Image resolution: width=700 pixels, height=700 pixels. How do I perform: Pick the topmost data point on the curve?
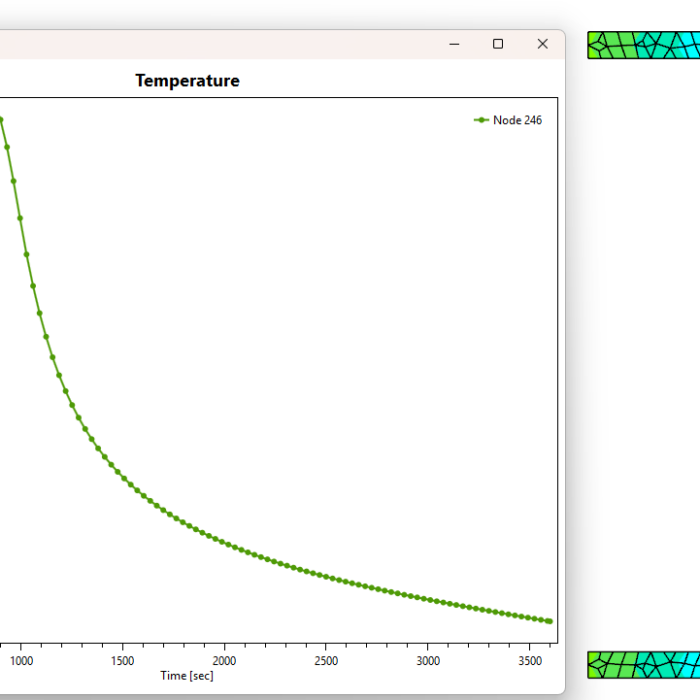coord(1,120)
